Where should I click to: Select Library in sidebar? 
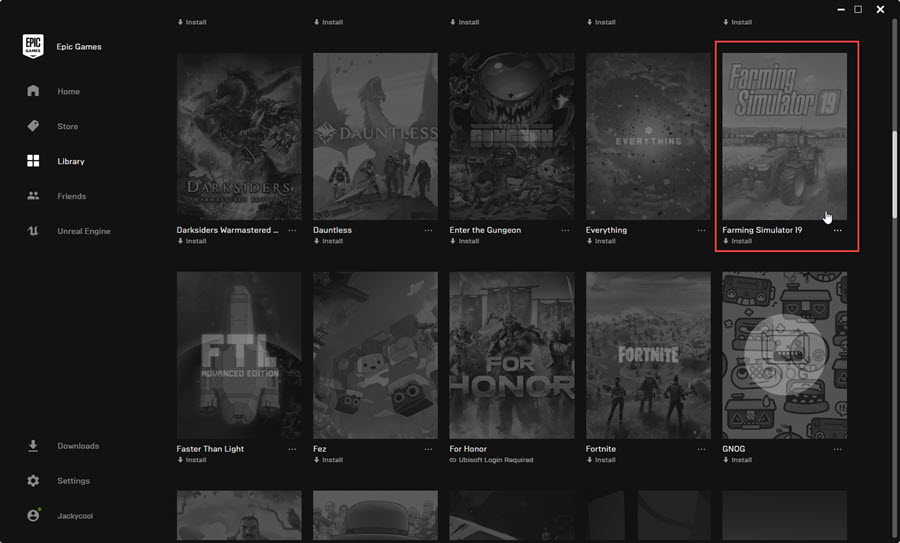(x=71, y=161)
